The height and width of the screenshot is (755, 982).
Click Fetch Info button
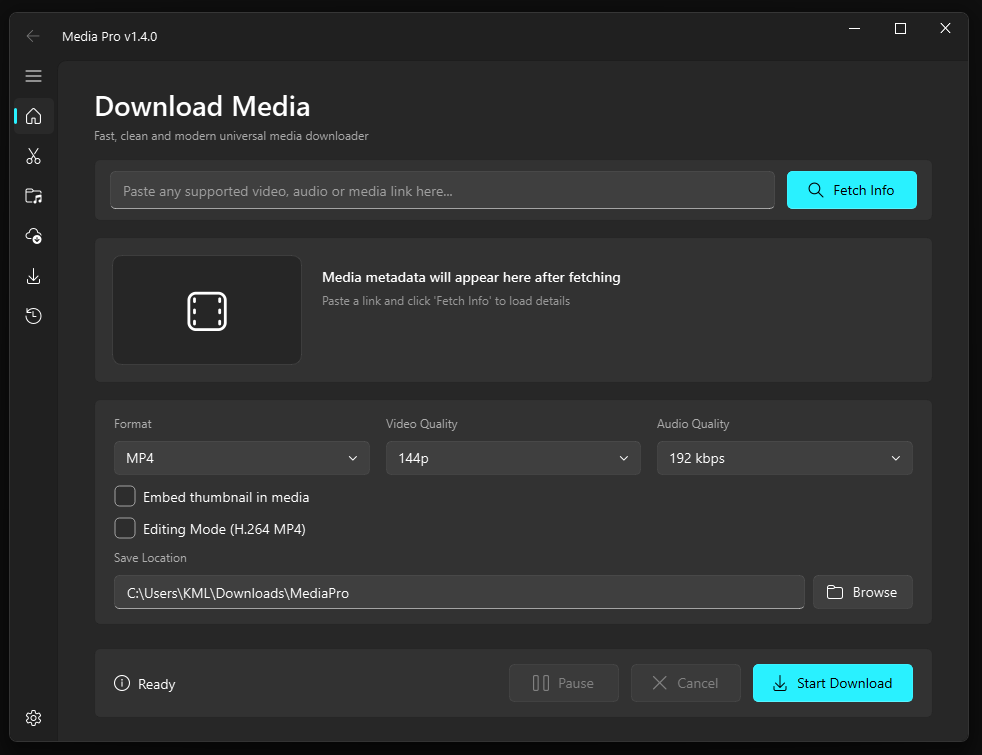[852, 190]
